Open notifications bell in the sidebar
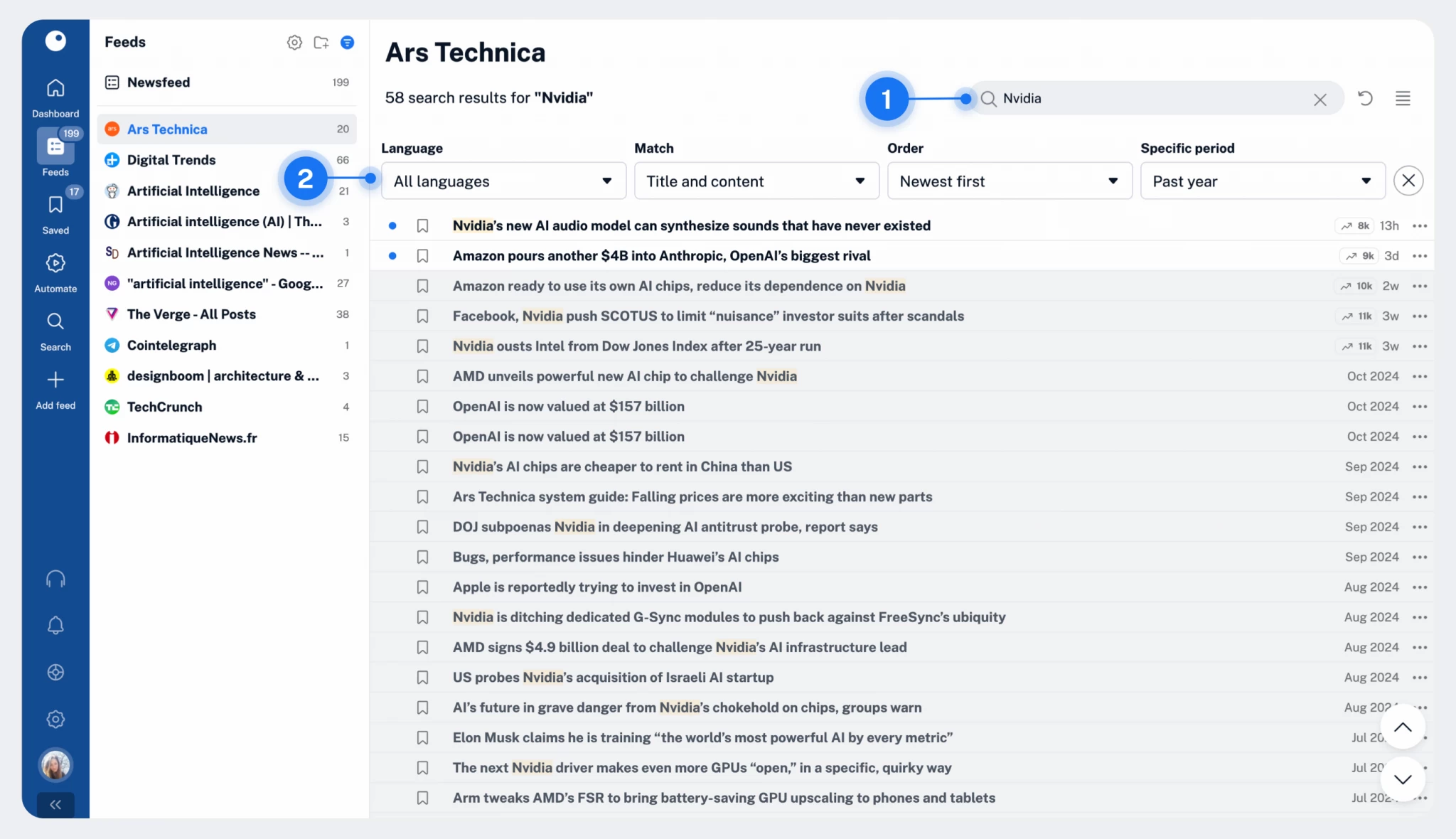Screen dimensions: 1456x839 point(55,625)
